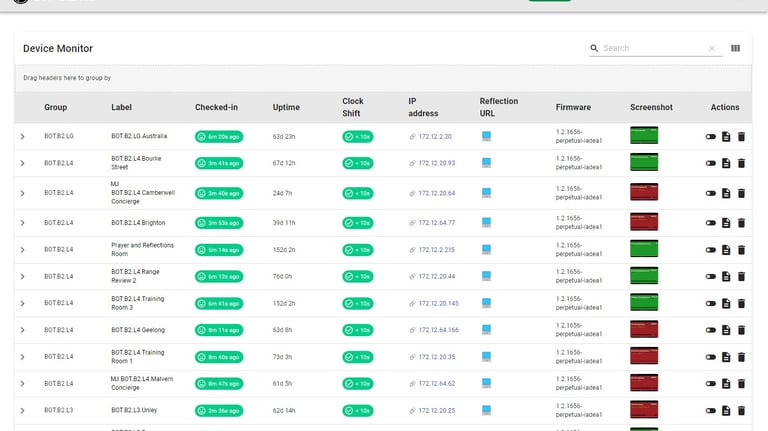Open Reflection URL monitor icon for Australia row
The width and height of the screenshot is (768, 431).
[x=486, y=136]
